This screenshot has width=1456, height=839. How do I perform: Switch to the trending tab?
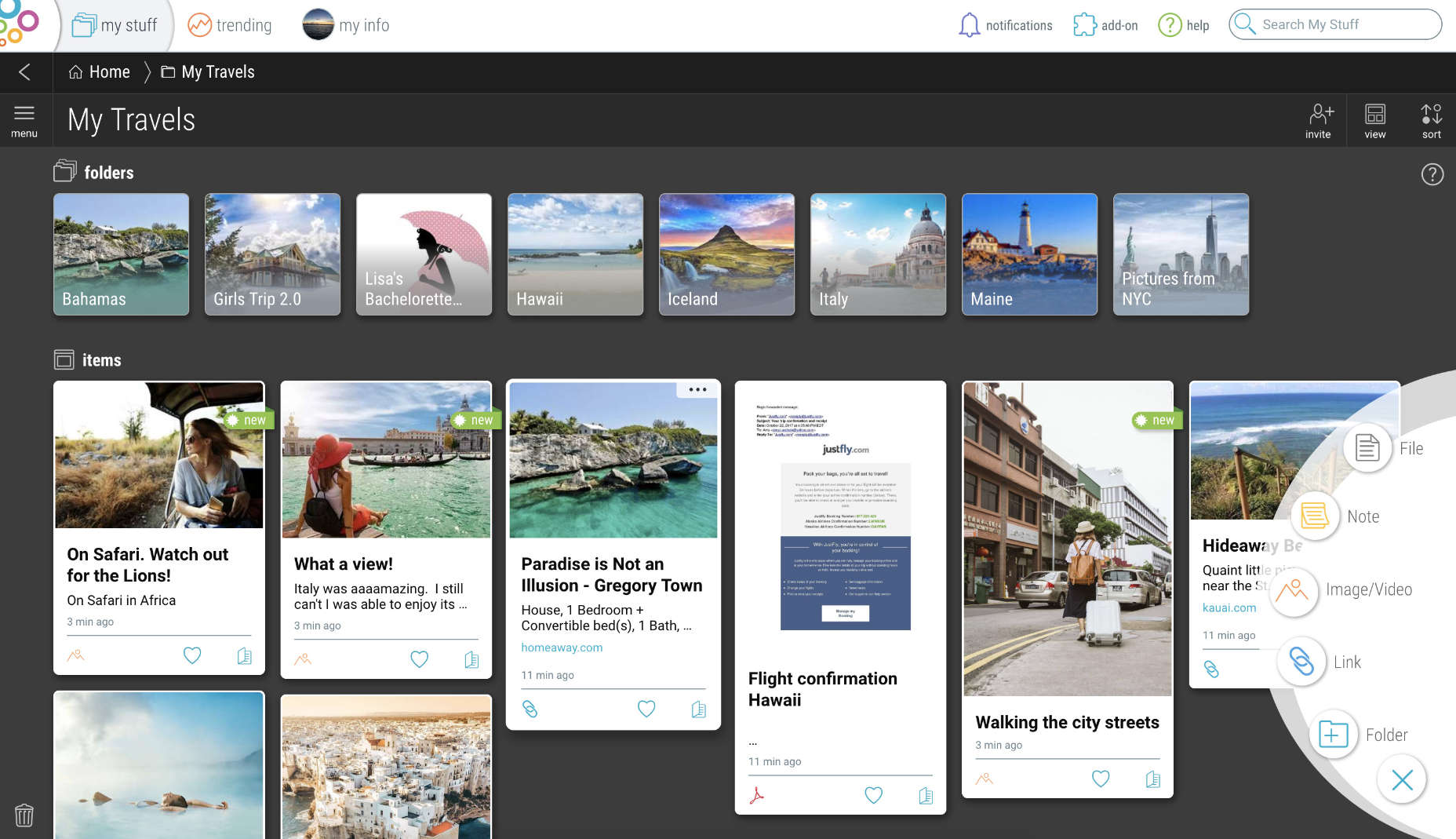click(x=230, y=25)
